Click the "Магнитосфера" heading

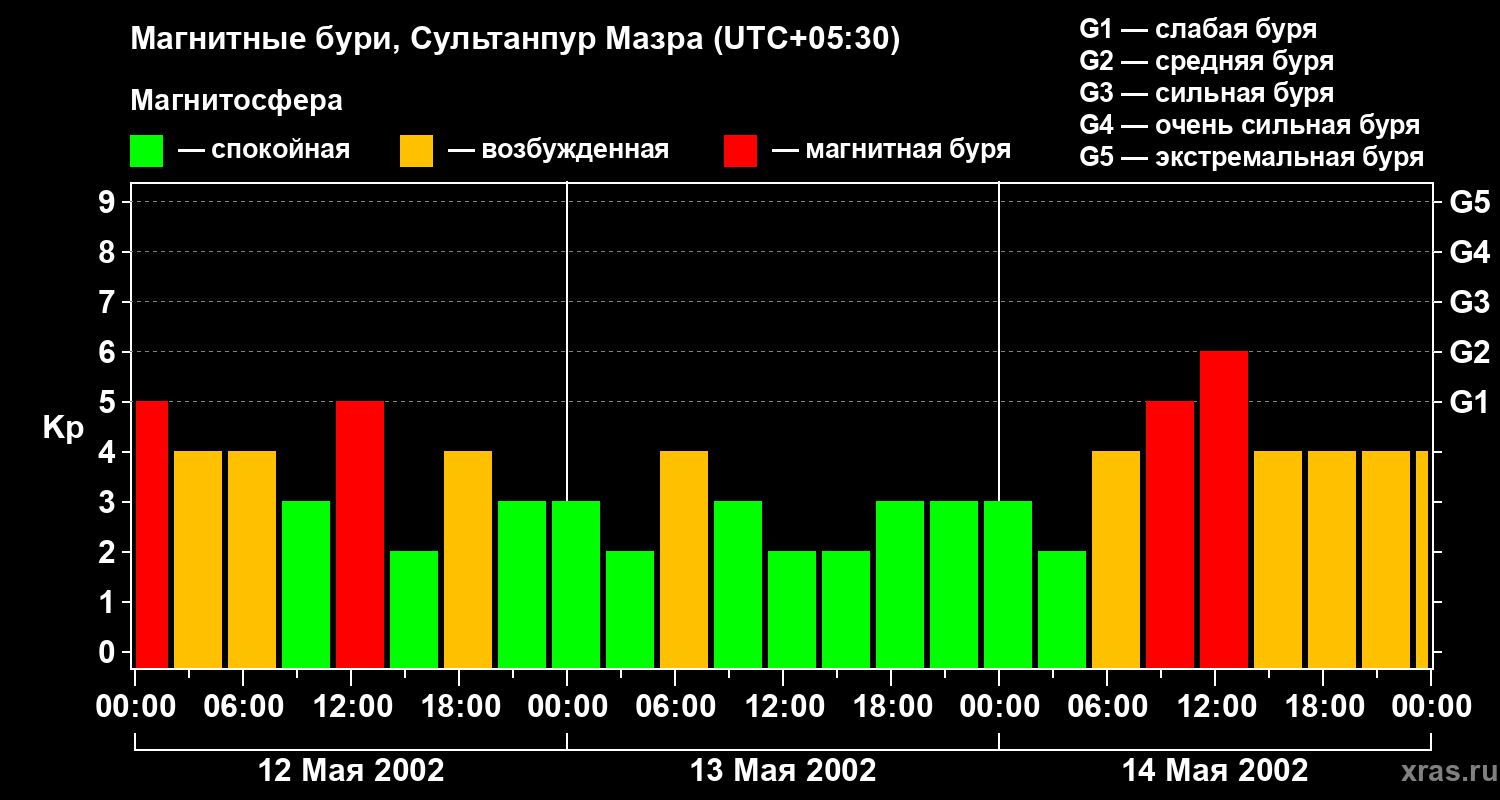(236, 101)
